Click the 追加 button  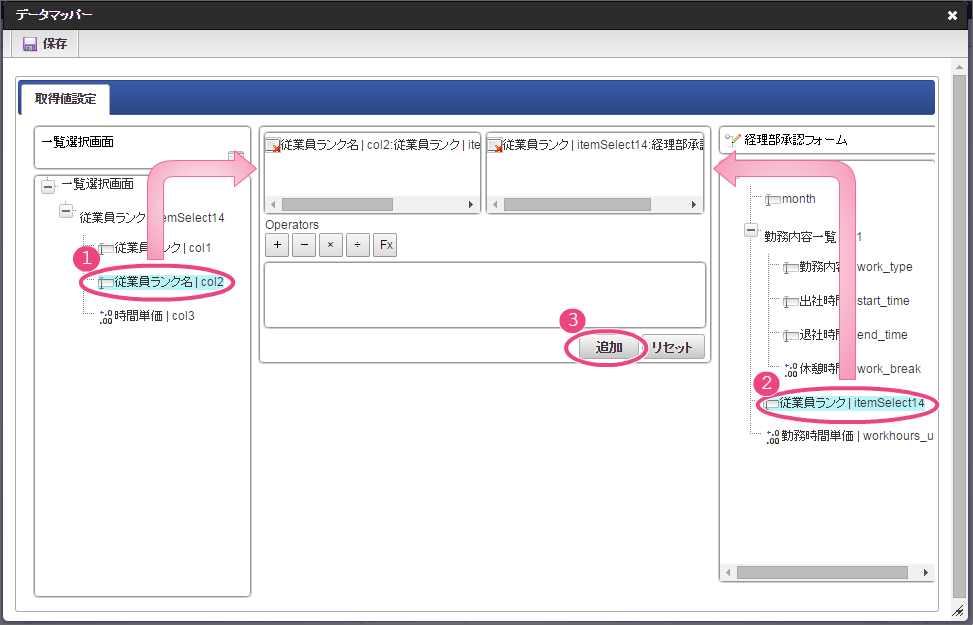(609, 347)
